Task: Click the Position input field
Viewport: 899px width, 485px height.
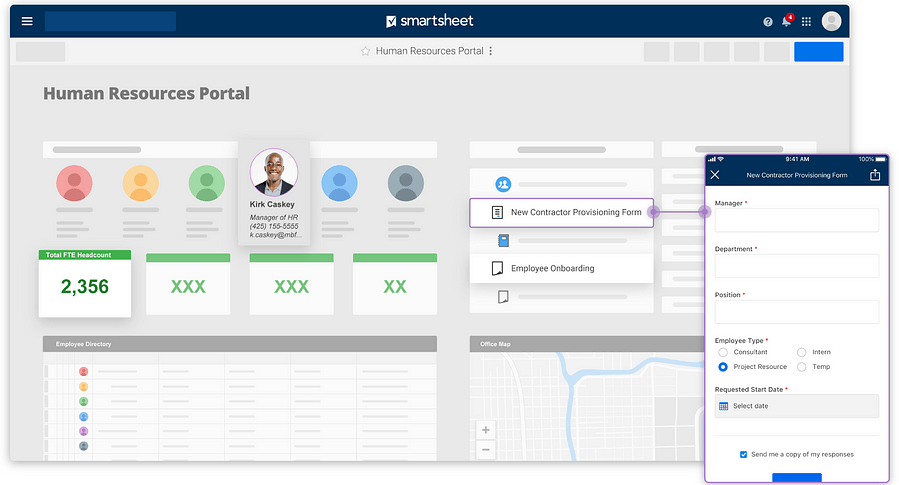Action: pyautogui.click(x=796, y=312)
